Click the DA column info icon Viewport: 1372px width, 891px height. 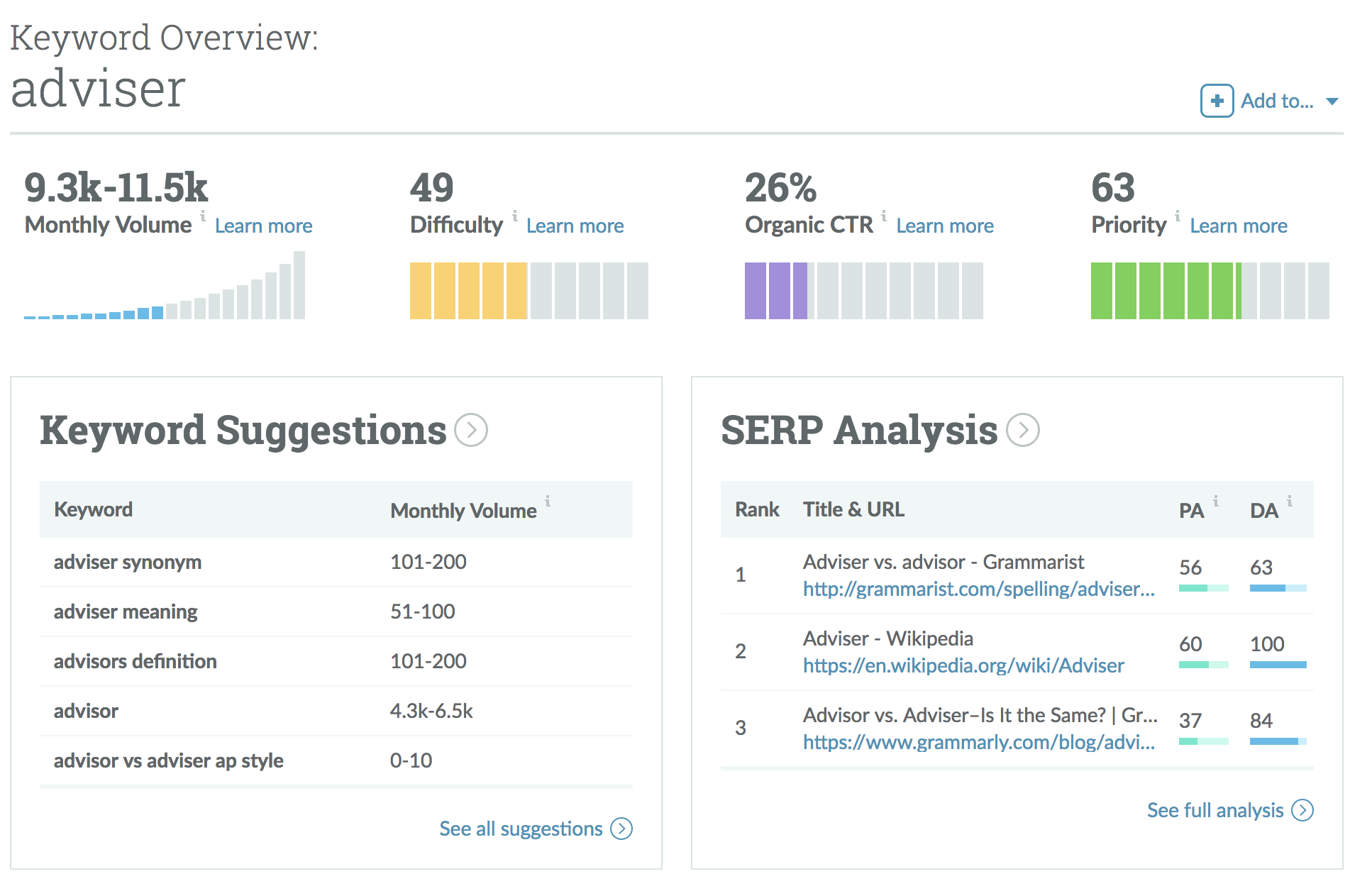point(1290,502)
